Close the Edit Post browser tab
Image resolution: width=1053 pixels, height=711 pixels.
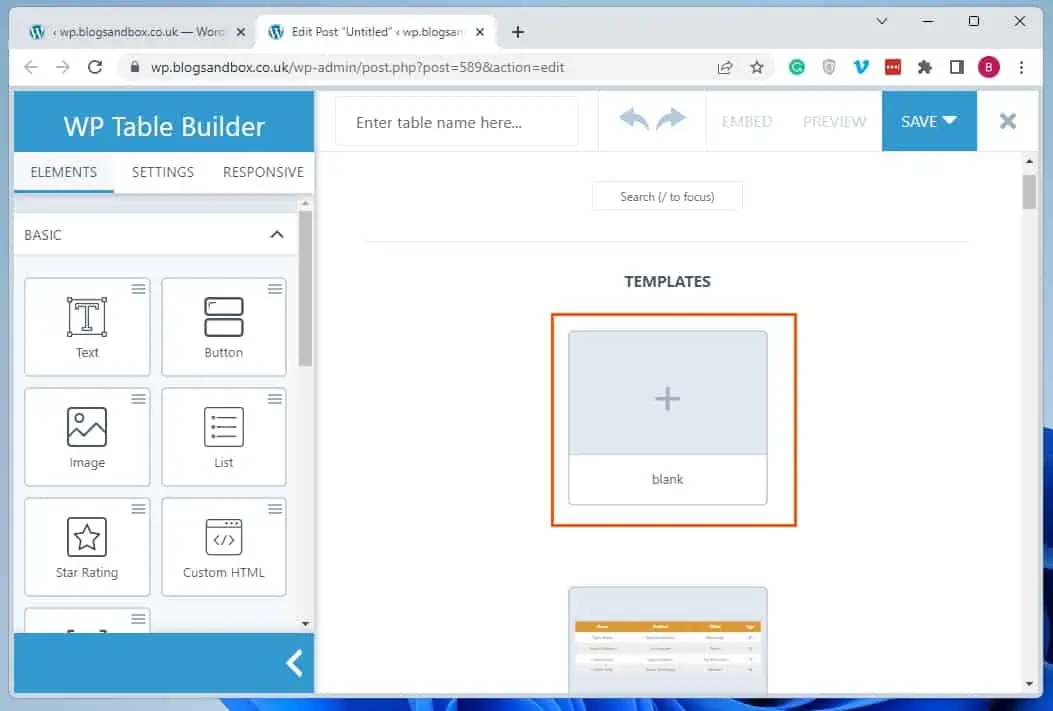(479, 32)
